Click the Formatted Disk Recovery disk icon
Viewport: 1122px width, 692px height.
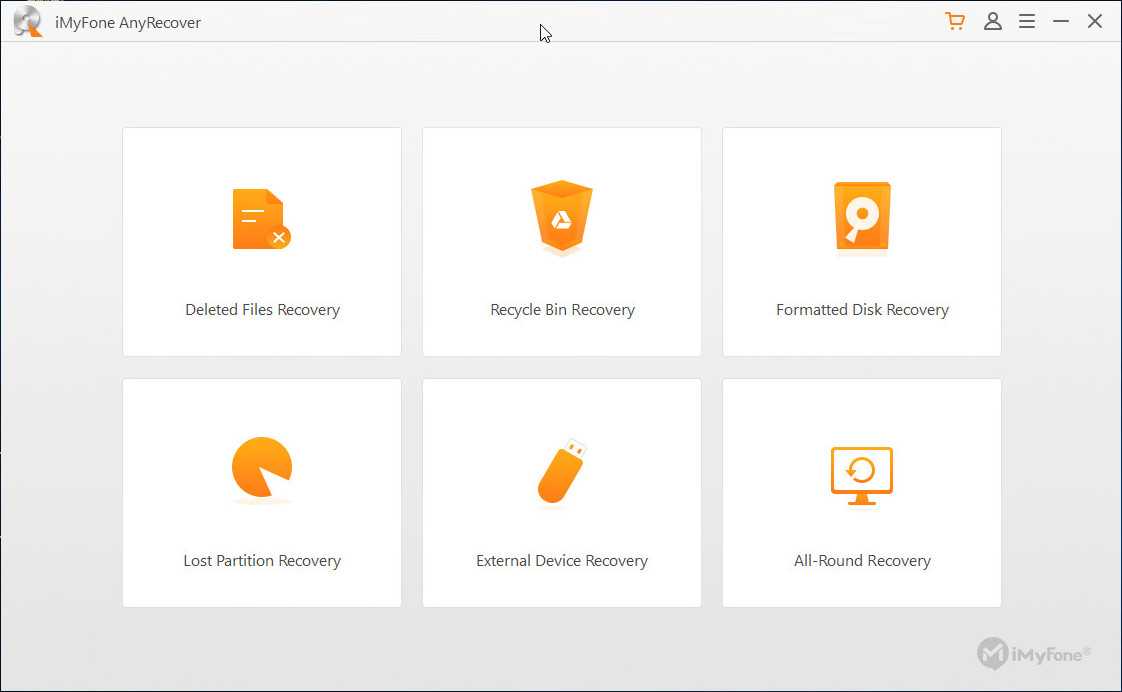(861, 217)
